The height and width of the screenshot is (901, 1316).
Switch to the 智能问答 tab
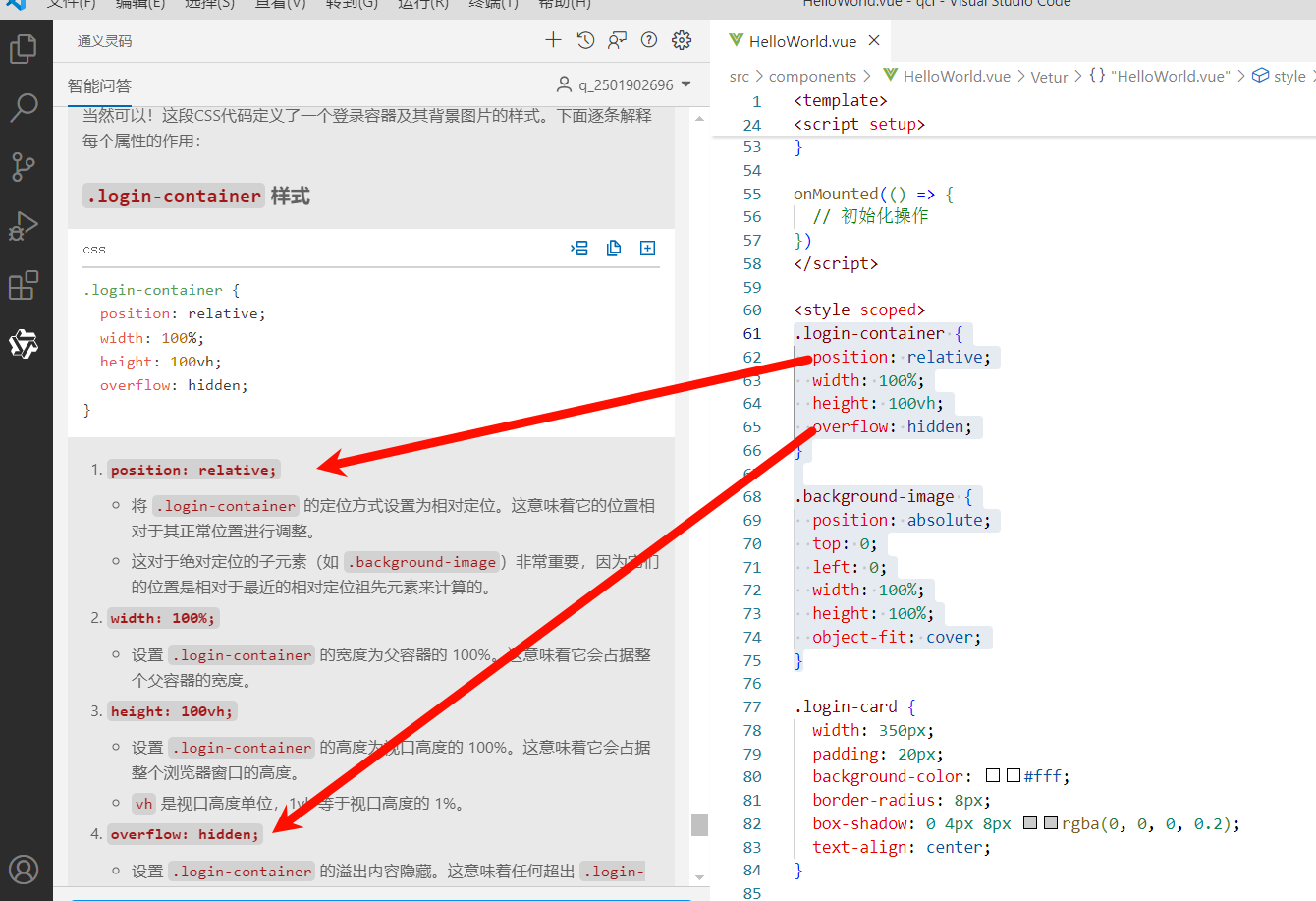click(99, 85)
